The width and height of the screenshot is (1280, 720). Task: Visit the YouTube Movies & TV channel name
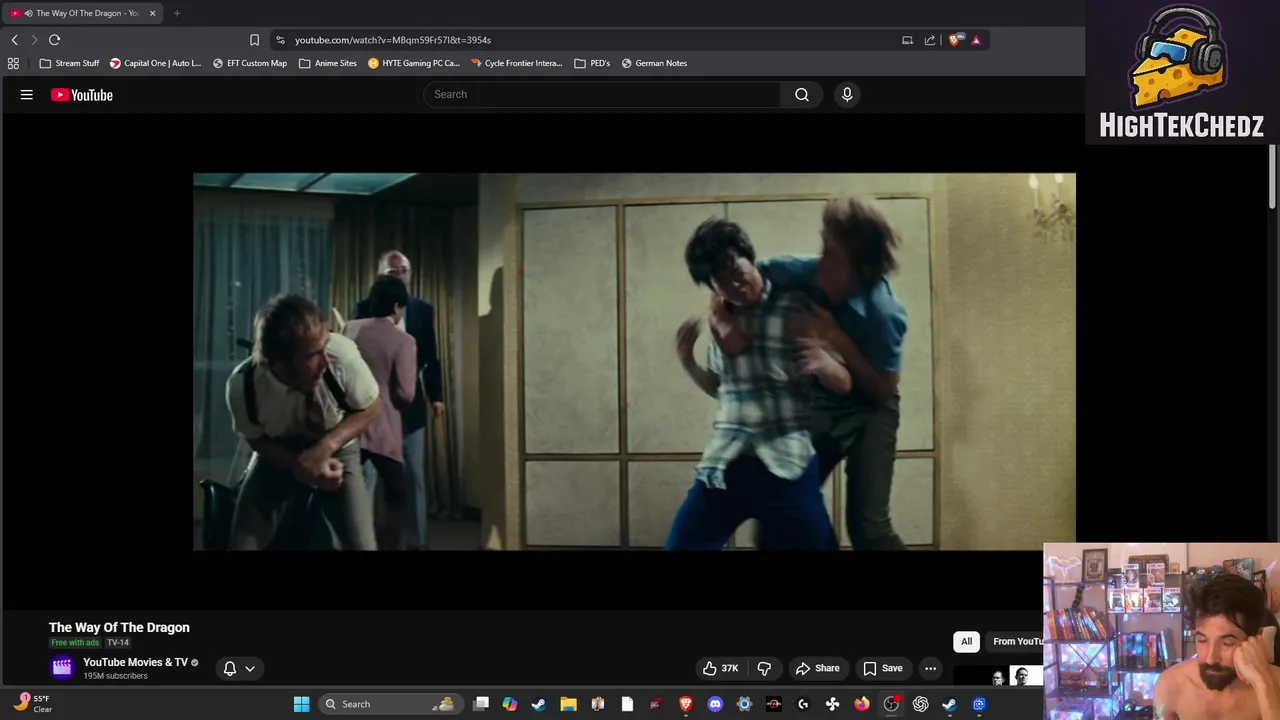coord(136,662)
